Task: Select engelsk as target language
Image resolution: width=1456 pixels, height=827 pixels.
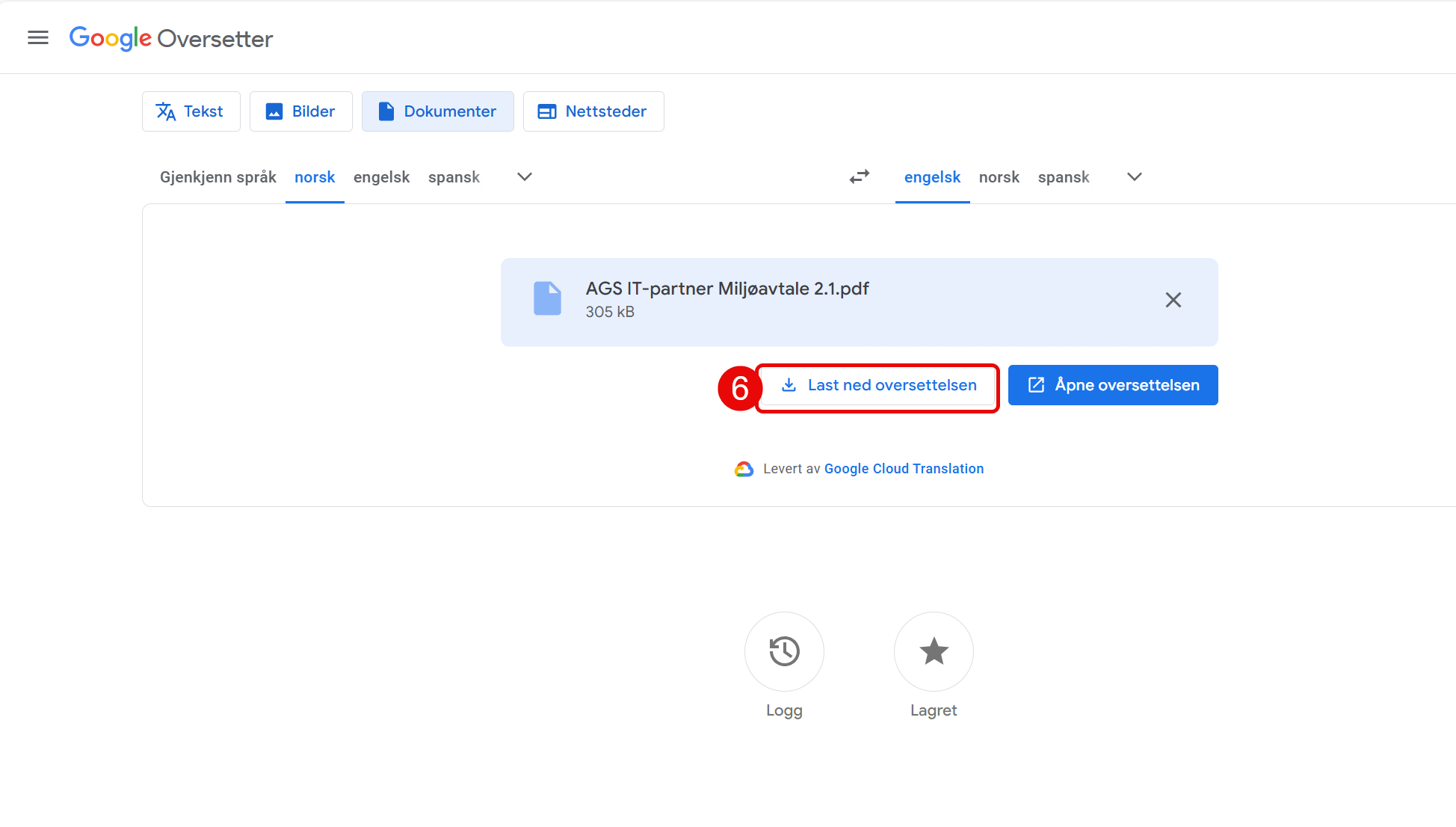Action: pos(932,177)
